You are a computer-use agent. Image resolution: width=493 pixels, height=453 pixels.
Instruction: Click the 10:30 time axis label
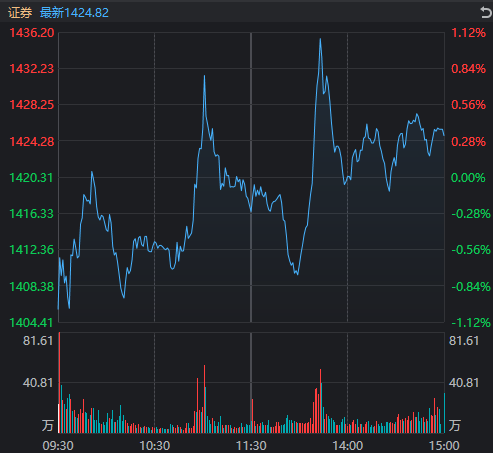[x=155, y=445]
